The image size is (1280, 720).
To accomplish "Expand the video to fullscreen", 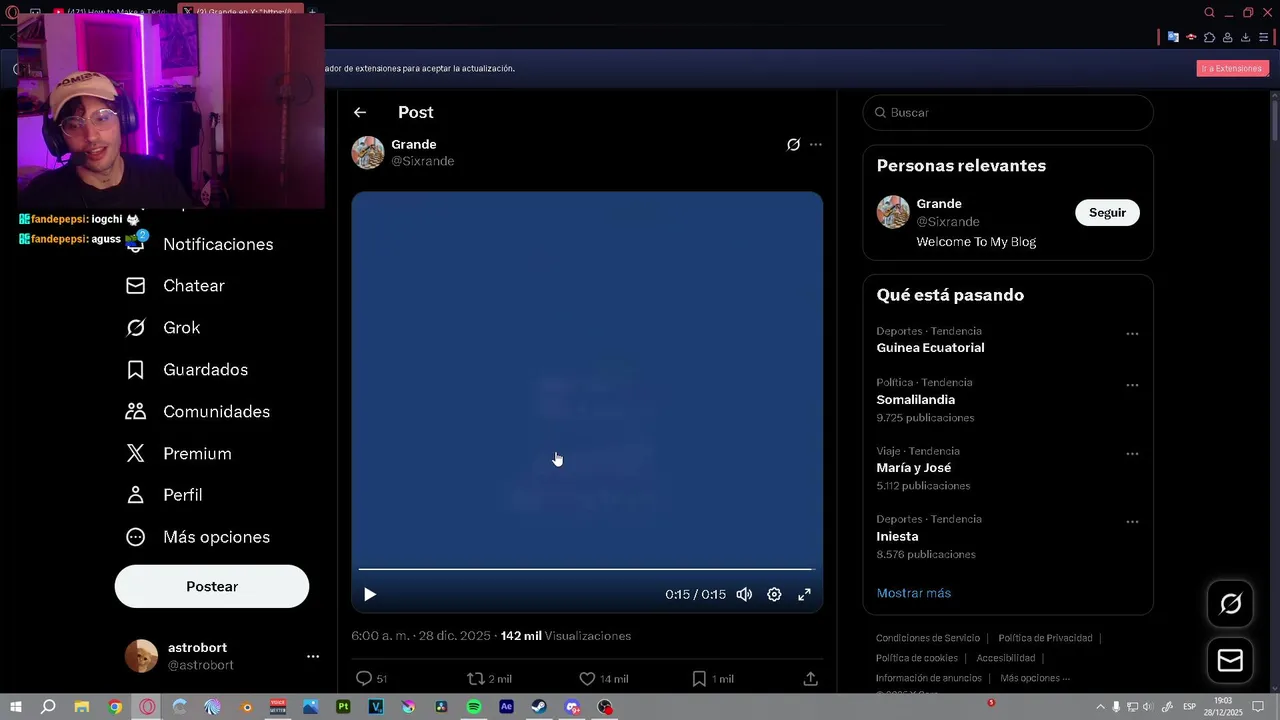I will [x=804, y=594].
